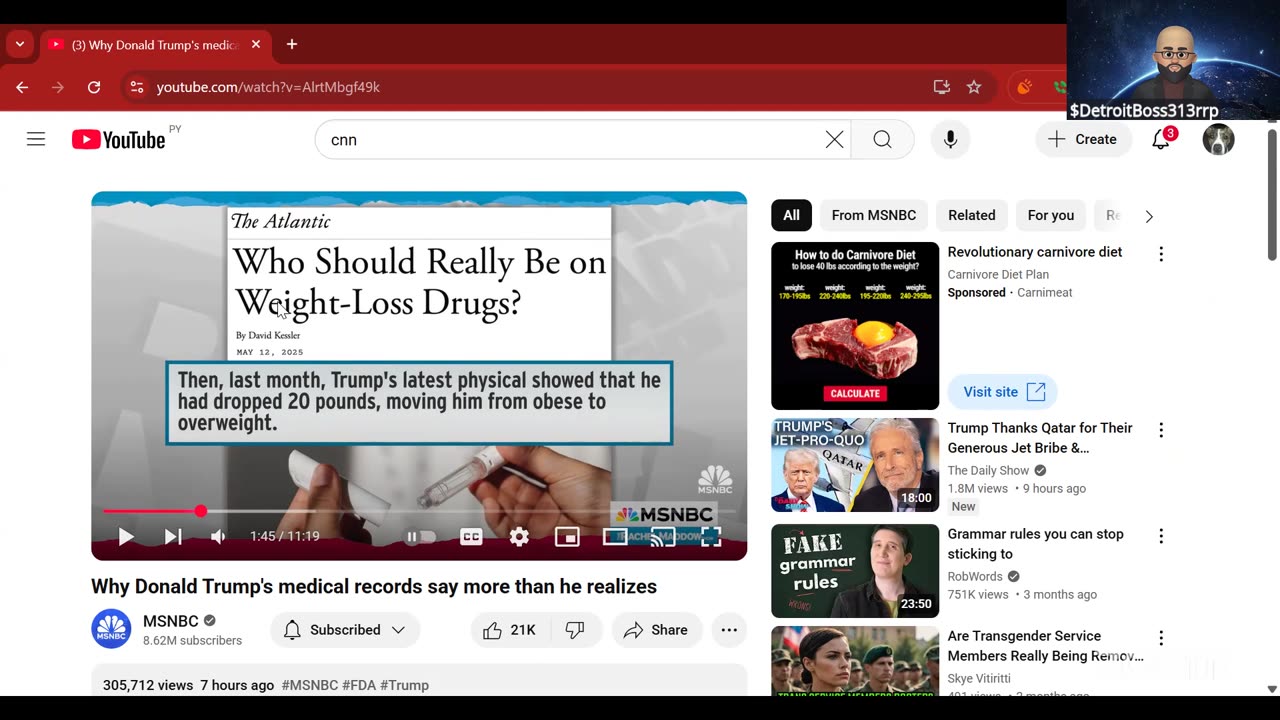Click The Daily Show channel name
This screenshot has width=1280, height=720.
(x=988, y=470)
